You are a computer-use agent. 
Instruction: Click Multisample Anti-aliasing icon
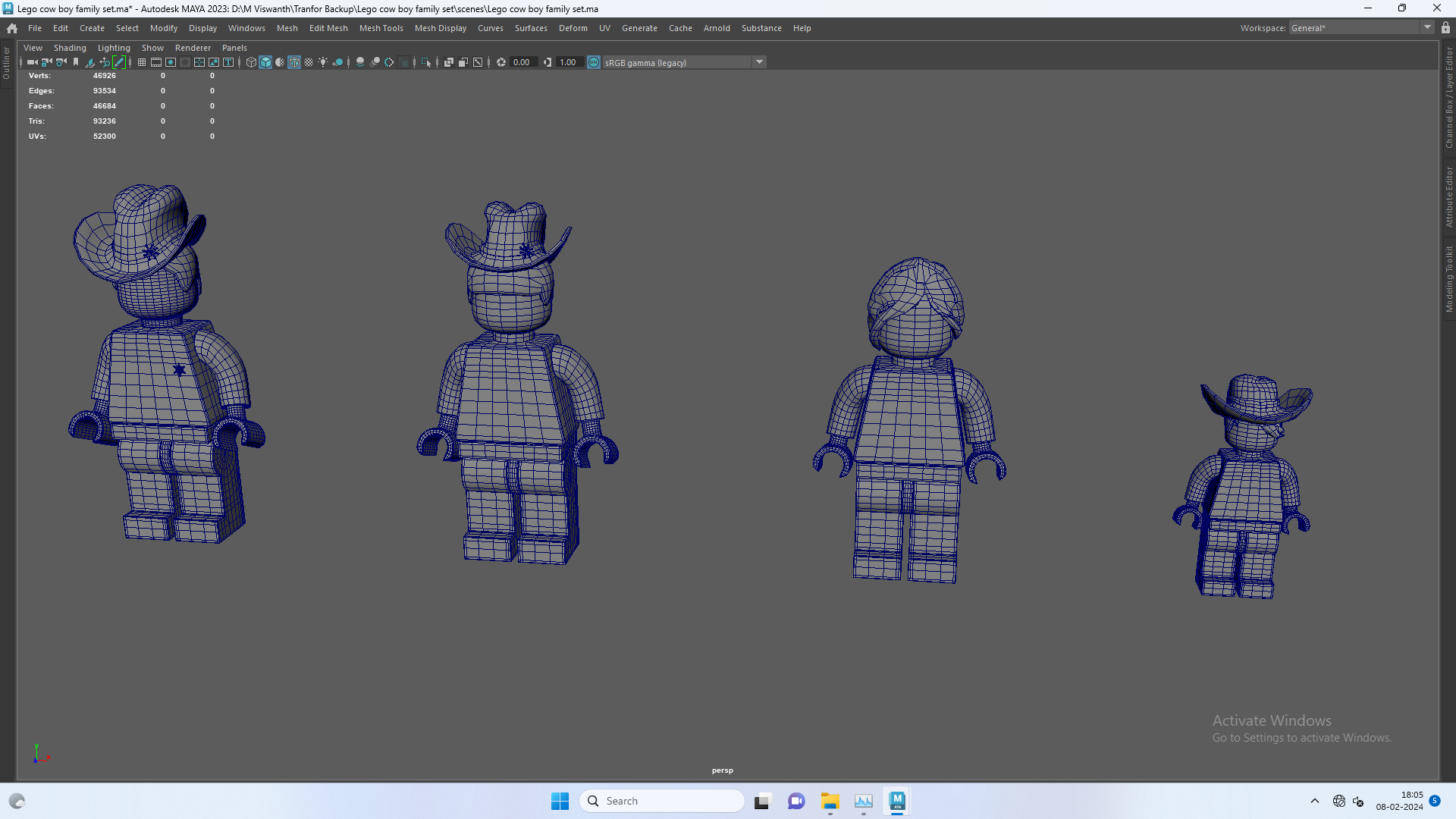[389, 62]
